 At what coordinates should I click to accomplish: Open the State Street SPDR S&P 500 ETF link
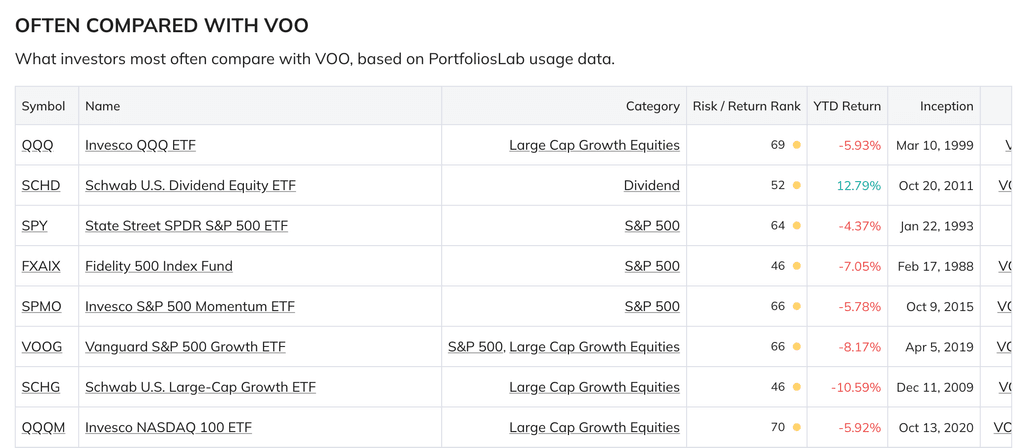click(x=186, y=226)
